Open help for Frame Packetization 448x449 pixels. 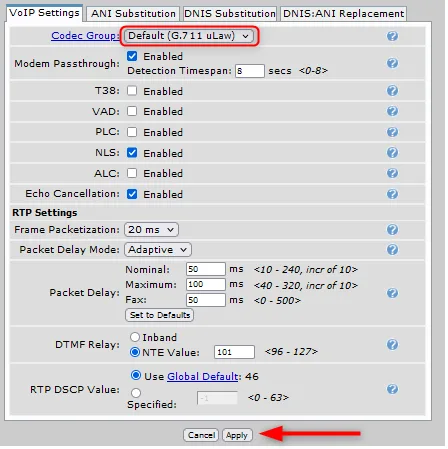coord(392,229)
